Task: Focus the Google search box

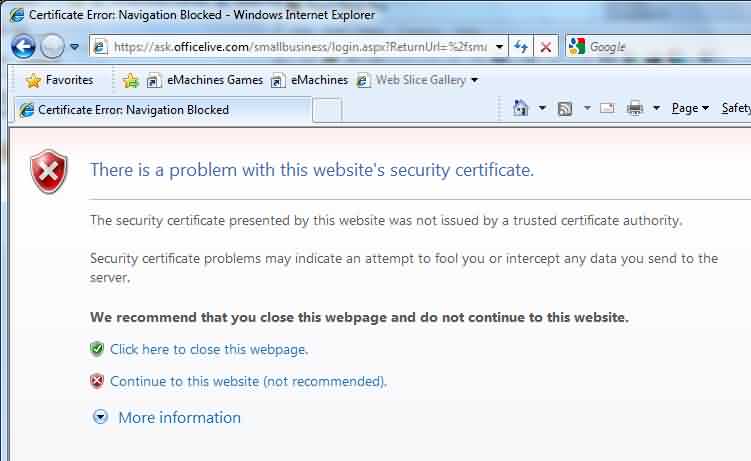Action: pos(668,47)
